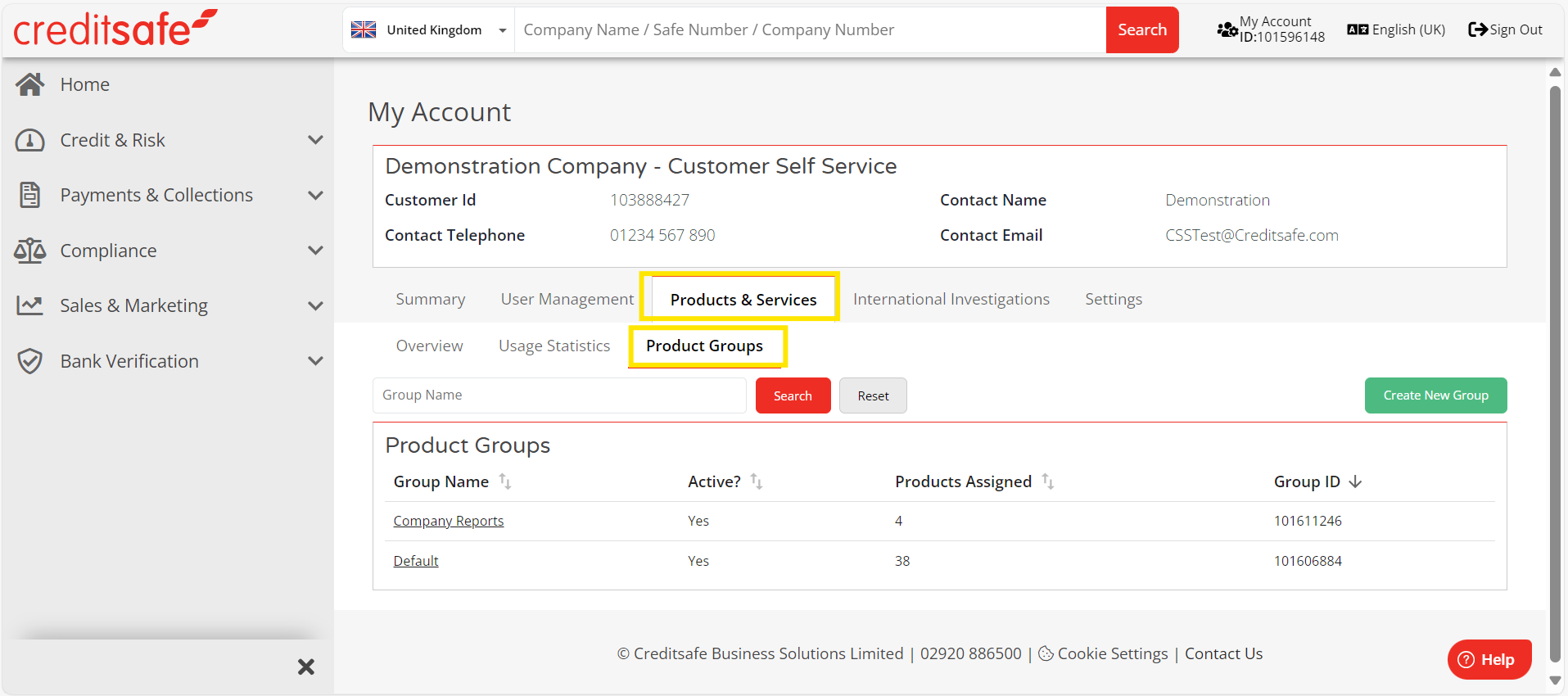The width and height of the screenshot is (1568, 696).
Task: Click the Credit & Risk gauge icon
Action: (30, 140)
